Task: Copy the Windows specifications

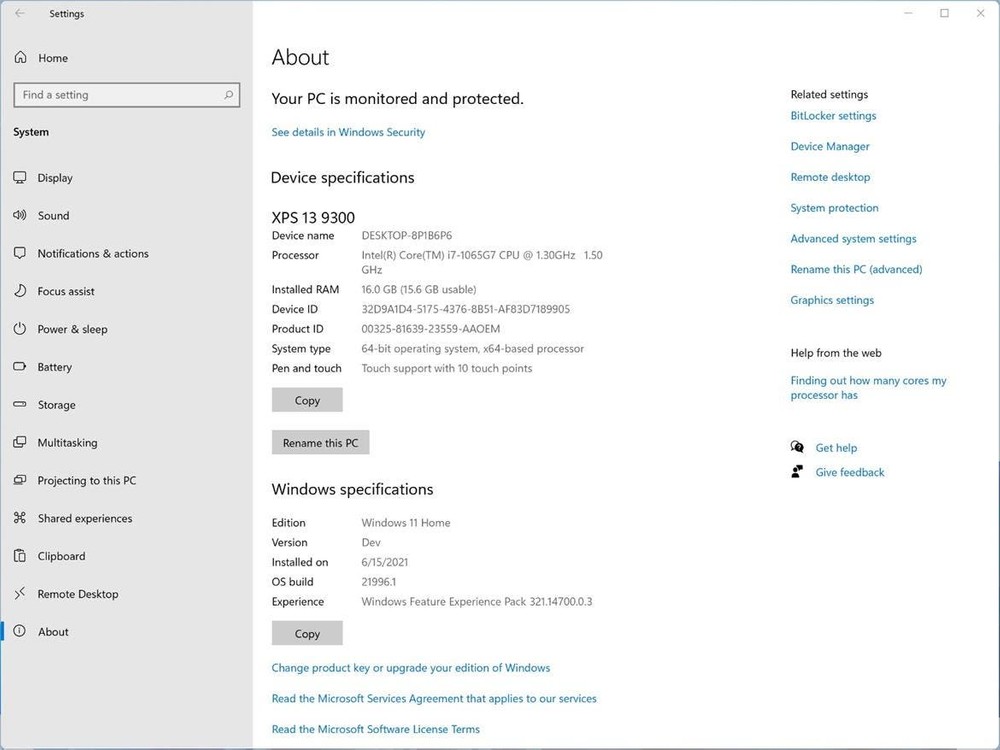Action: coord(307,633)
